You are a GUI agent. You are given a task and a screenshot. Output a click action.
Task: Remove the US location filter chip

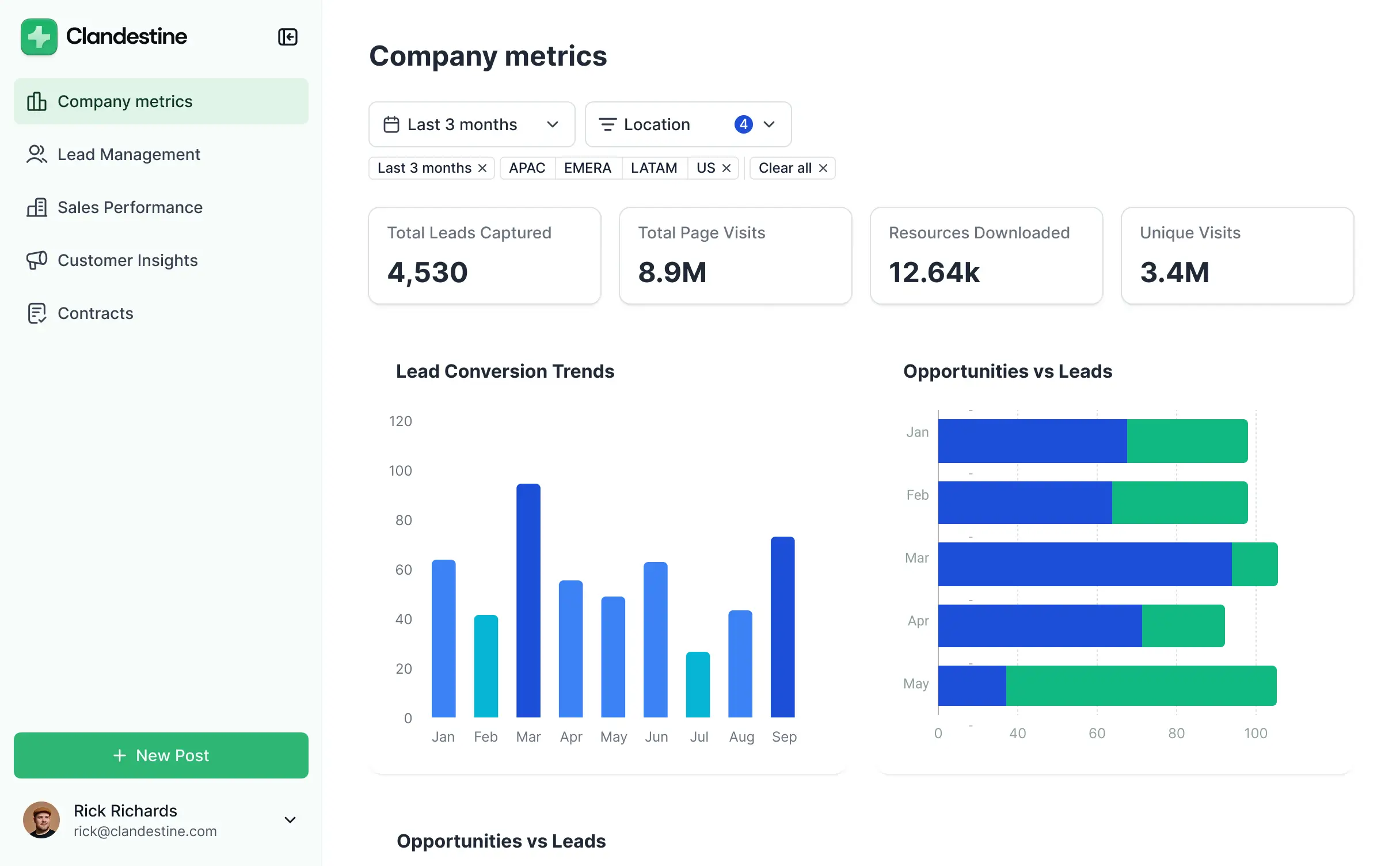pos(727,168)
